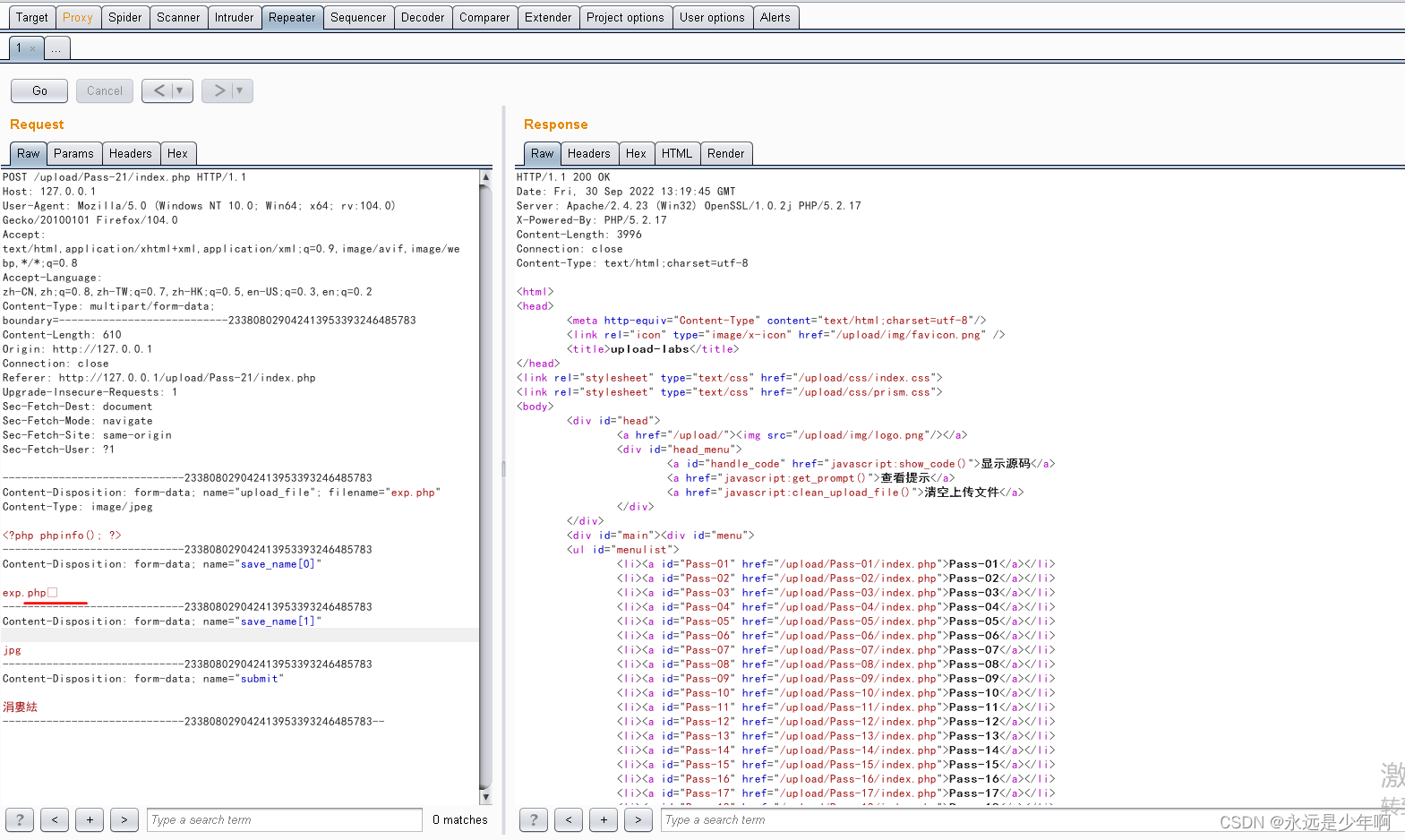Viewport: 1405px width, 840px height.
Task: Click the POST /upload/Pass-21/index.php line
Action: 124,177
